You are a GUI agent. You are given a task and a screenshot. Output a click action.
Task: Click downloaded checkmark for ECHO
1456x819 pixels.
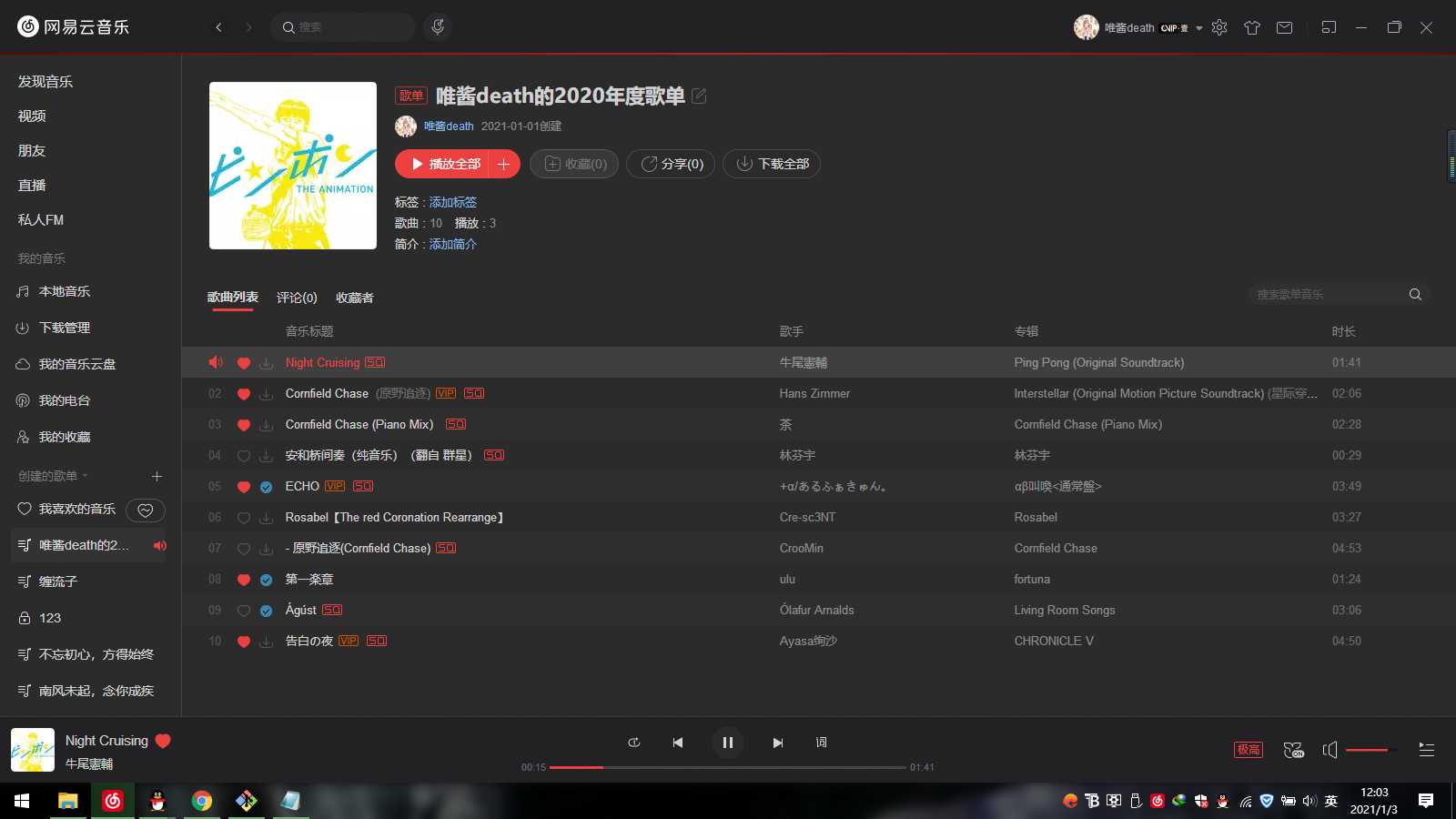(267, 487)
